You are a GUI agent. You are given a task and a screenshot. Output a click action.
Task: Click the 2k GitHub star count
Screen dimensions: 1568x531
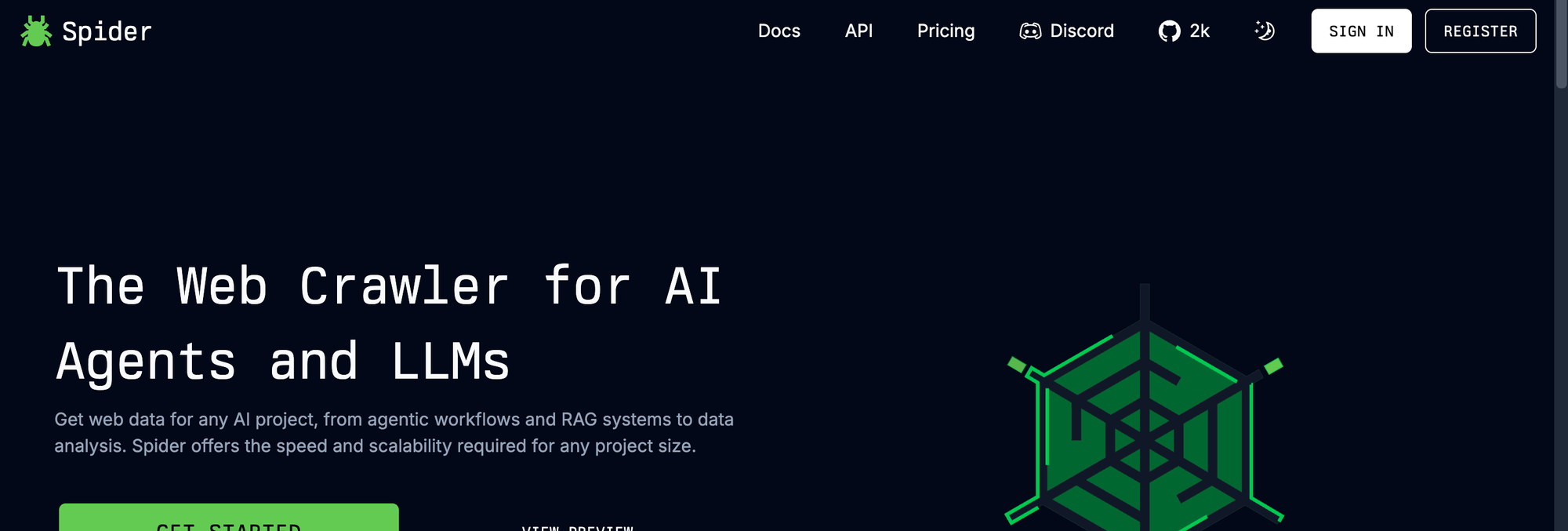tap(1200, 31)
